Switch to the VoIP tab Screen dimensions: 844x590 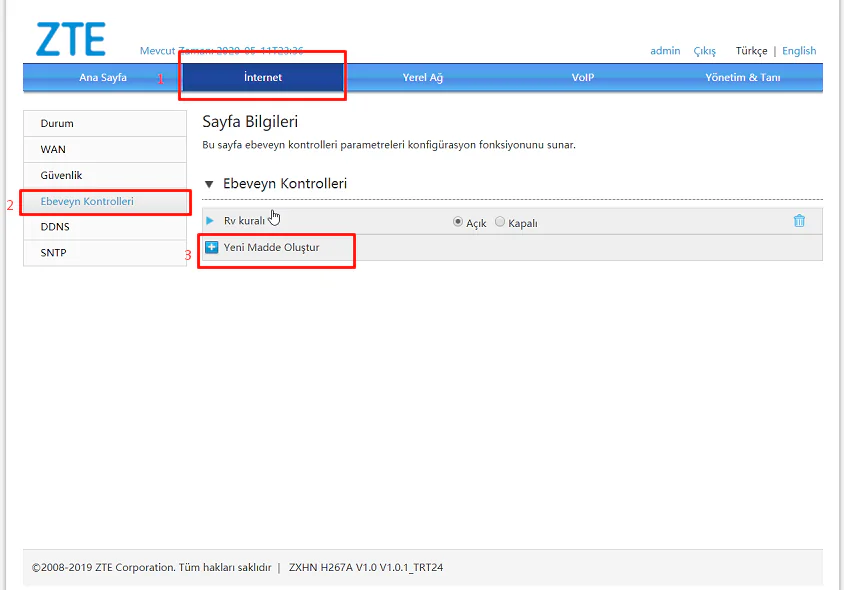pyautogui.click(x=583, y=77)
